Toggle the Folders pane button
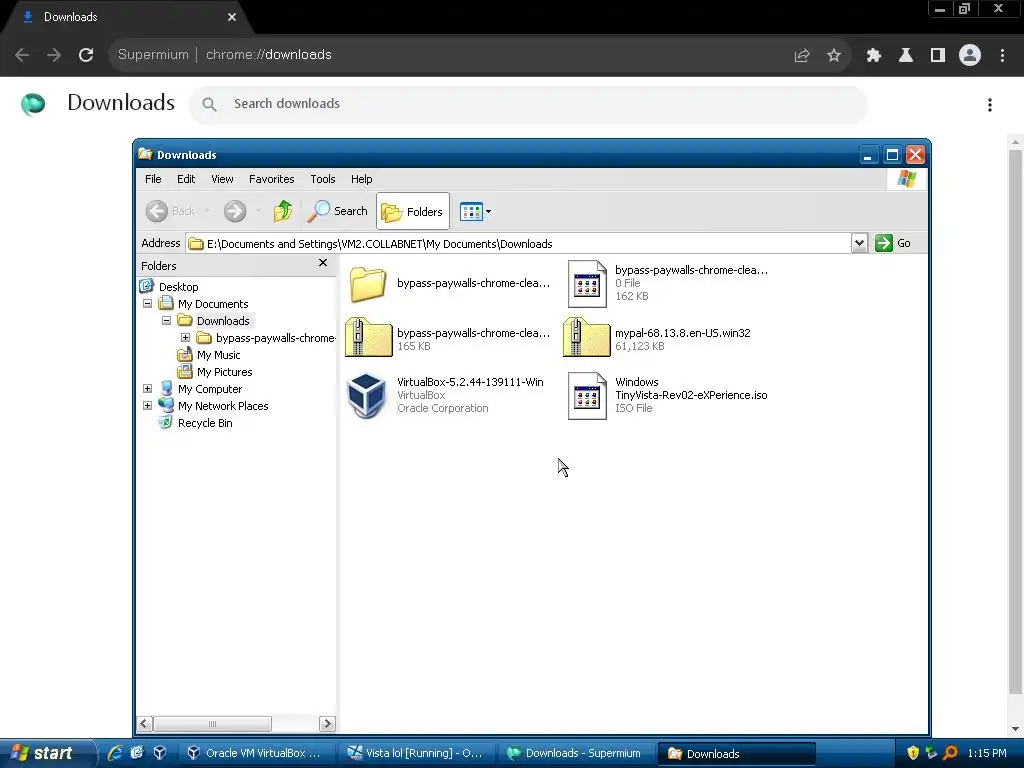The width and height of the screenshot is (1024, 768). [x=413, y=211]
